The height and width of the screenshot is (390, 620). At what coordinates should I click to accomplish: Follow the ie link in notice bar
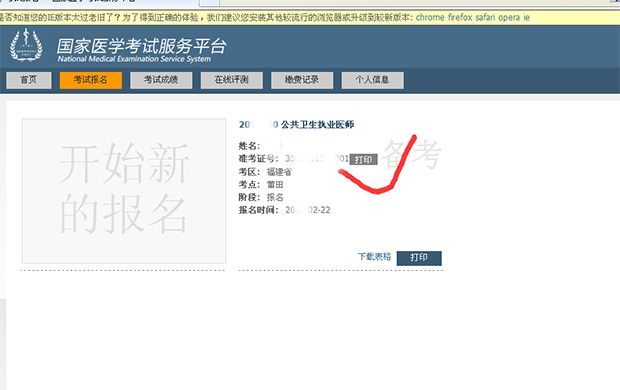click(526, 17)
